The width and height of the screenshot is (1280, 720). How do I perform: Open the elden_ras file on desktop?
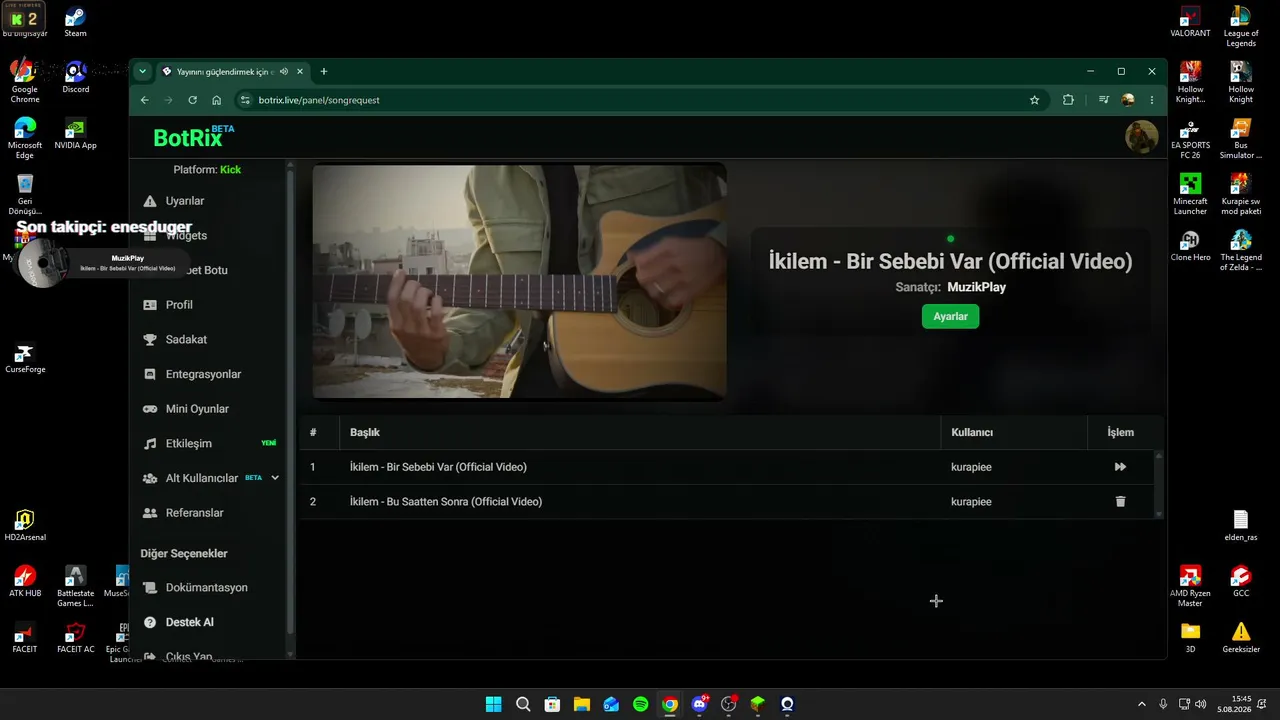click(x=1241, y=526)
